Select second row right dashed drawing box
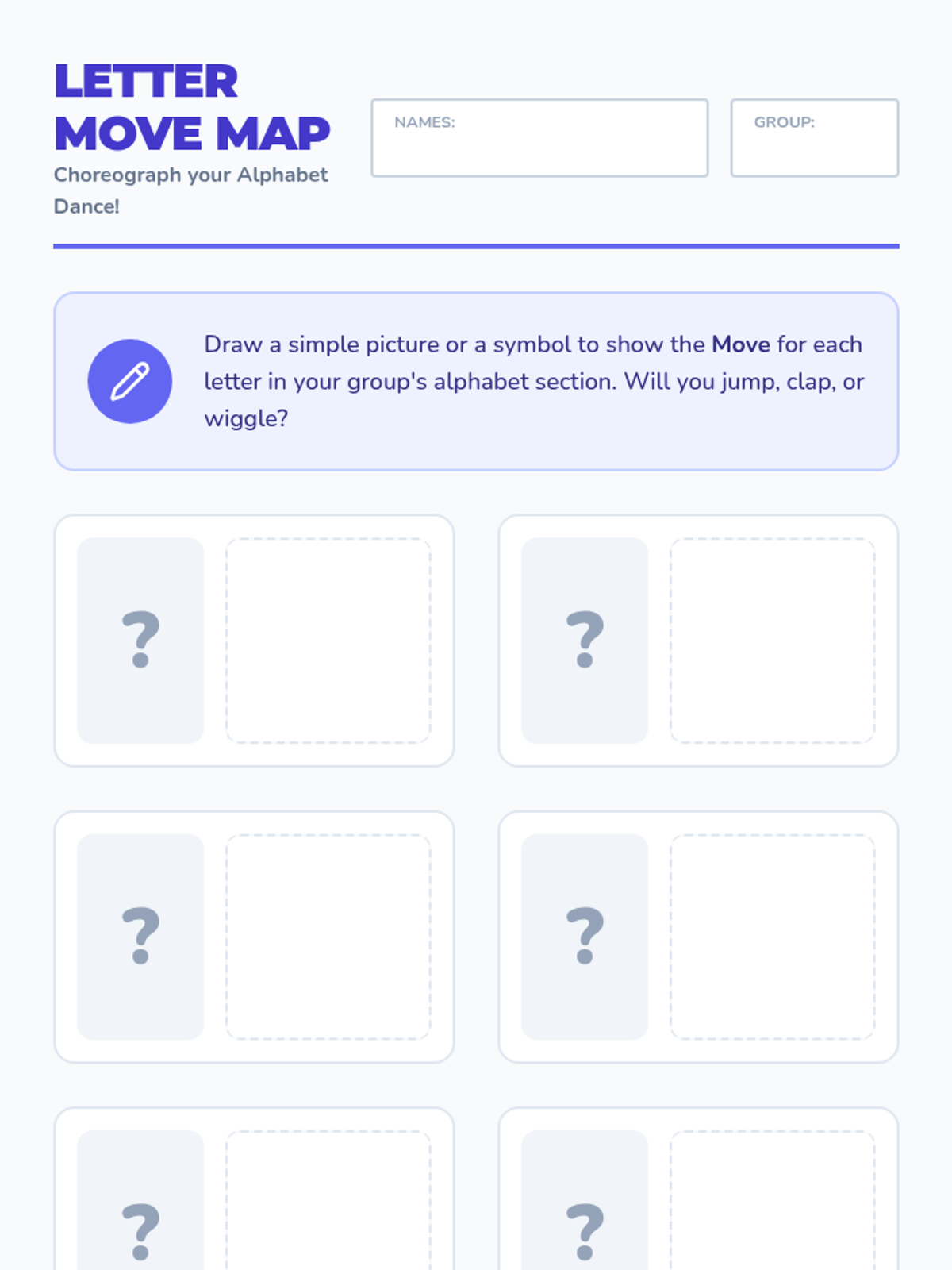The height and width of the screenshot is (1270, 952). (773, 937)
